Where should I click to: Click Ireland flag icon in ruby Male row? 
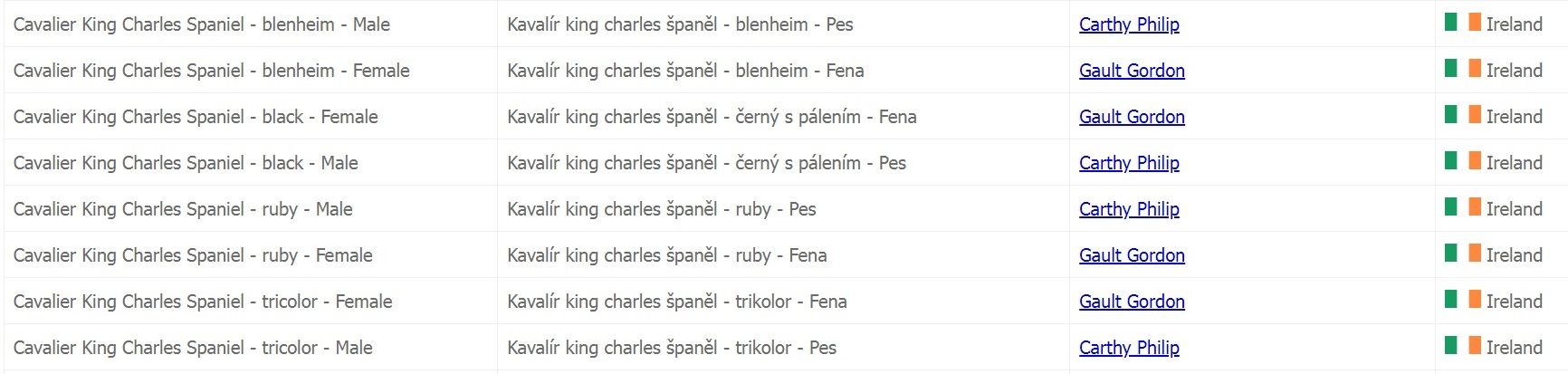point(1462,207)
